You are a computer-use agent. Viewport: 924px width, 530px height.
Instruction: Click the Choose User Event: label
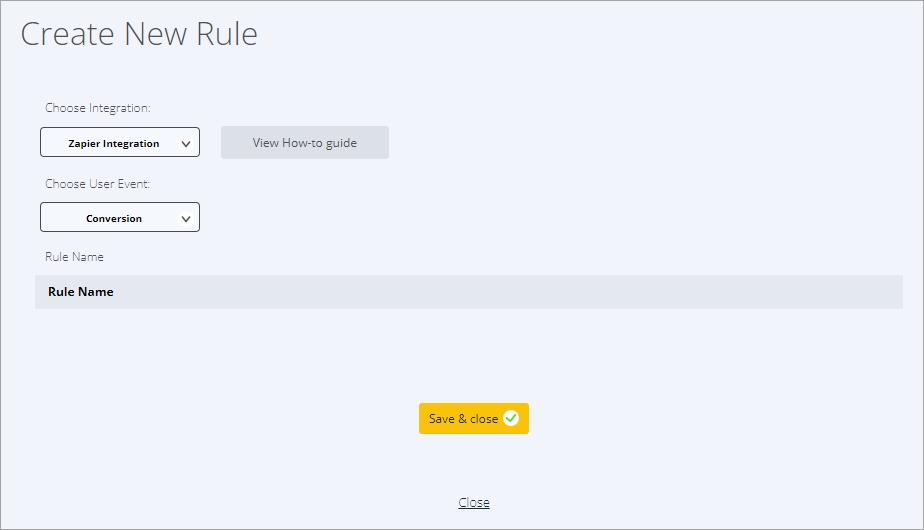point(98,184)
